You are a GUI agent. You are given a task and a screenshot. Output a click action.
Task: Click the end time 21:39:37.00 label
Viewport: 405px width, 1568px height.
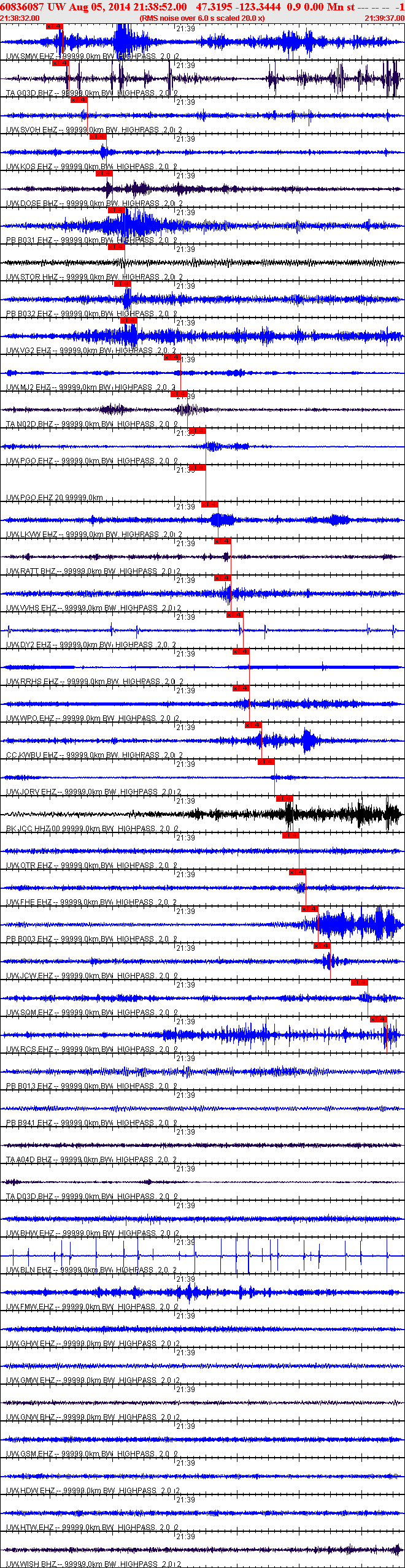(x=385, y=18)
